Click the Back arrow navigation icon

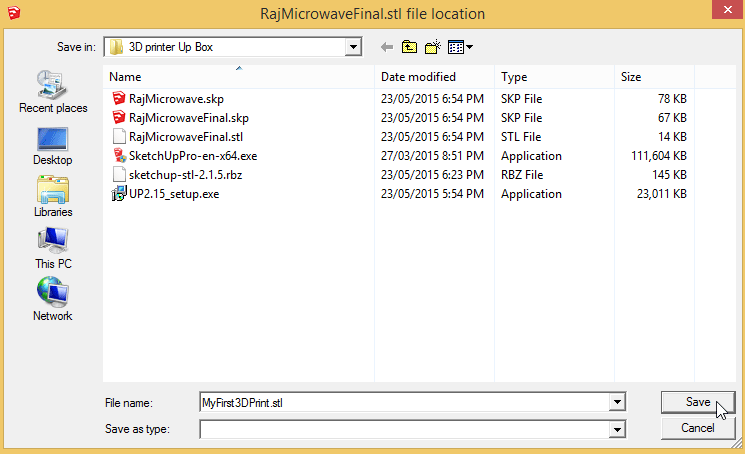387,47
